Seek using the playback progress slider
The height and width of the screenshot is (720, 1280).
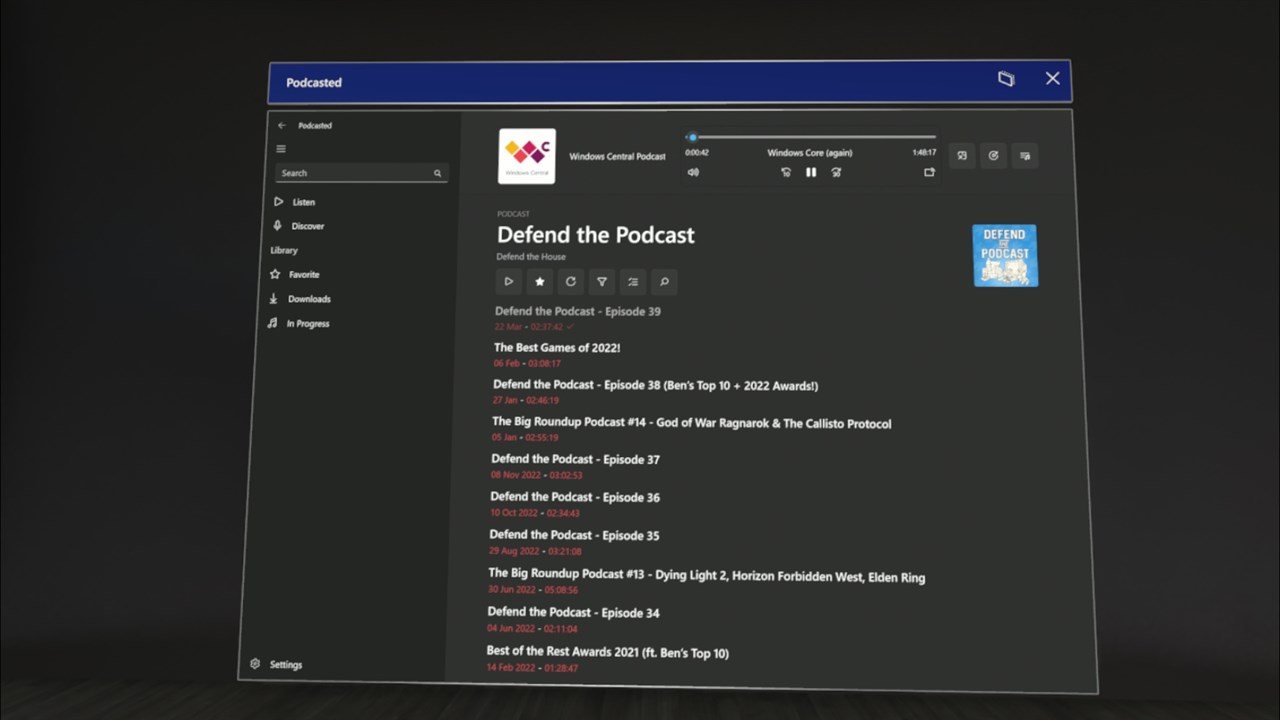tap(811, 137)
